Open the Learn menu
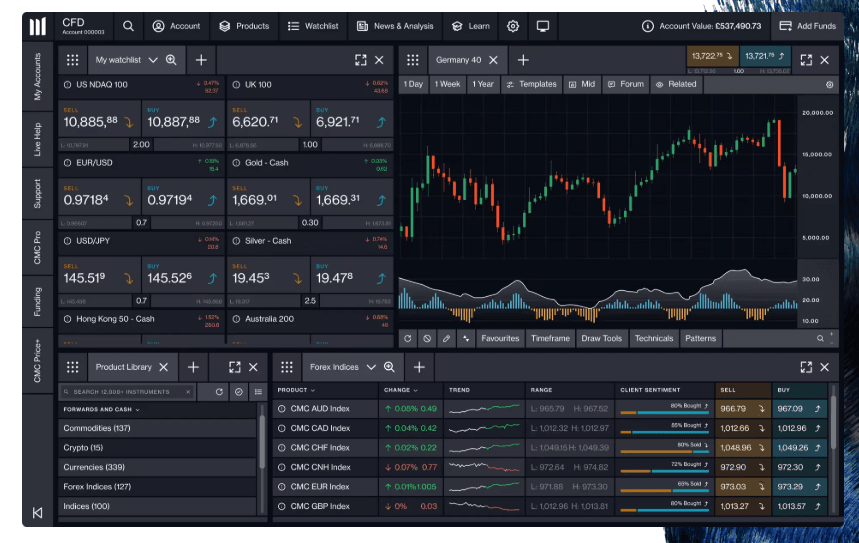859x543 pixels. (x=471, y=26)
